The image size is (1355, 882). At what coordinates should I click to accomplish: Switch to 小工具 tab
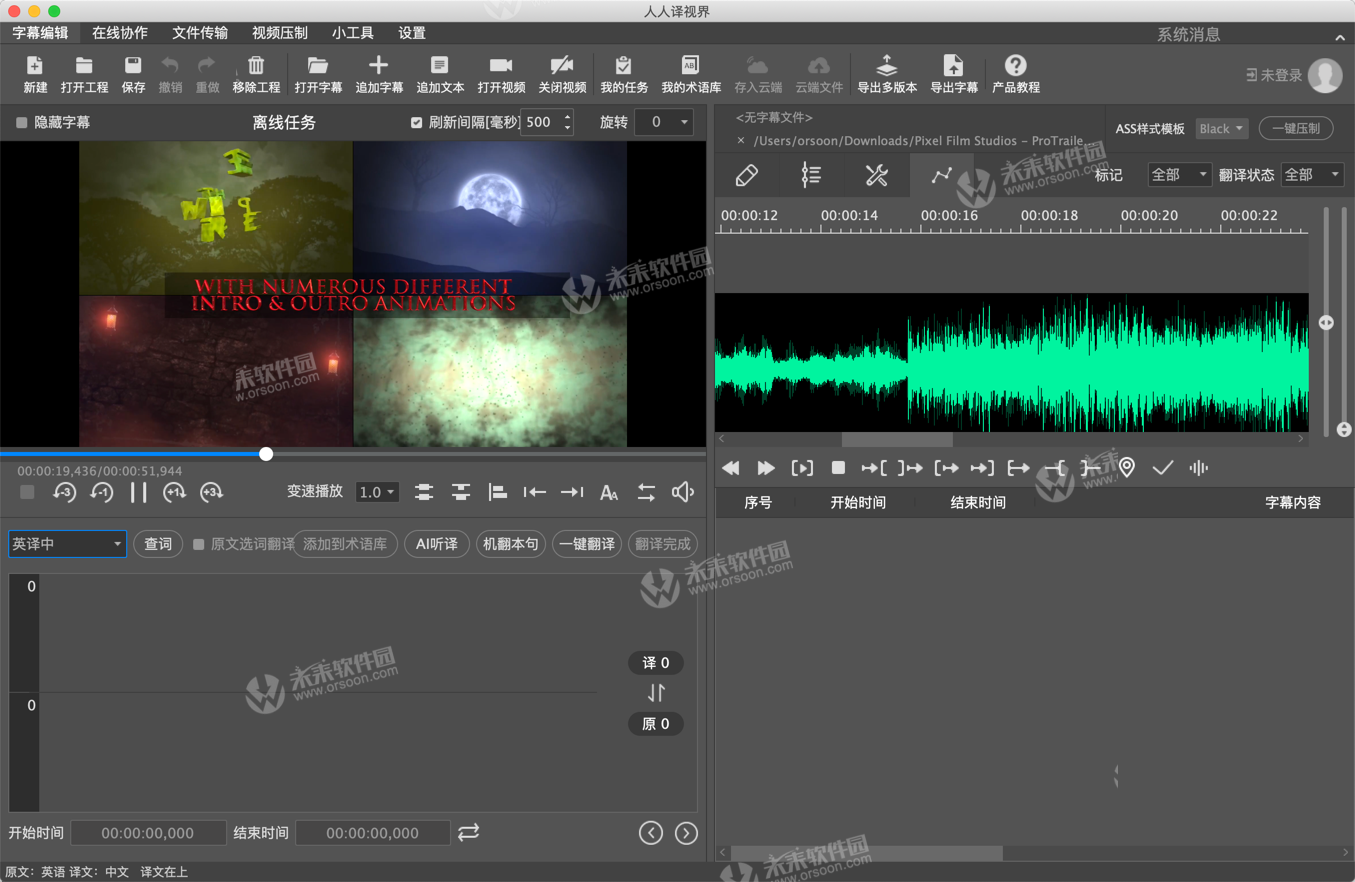click(x=353, y=32)
